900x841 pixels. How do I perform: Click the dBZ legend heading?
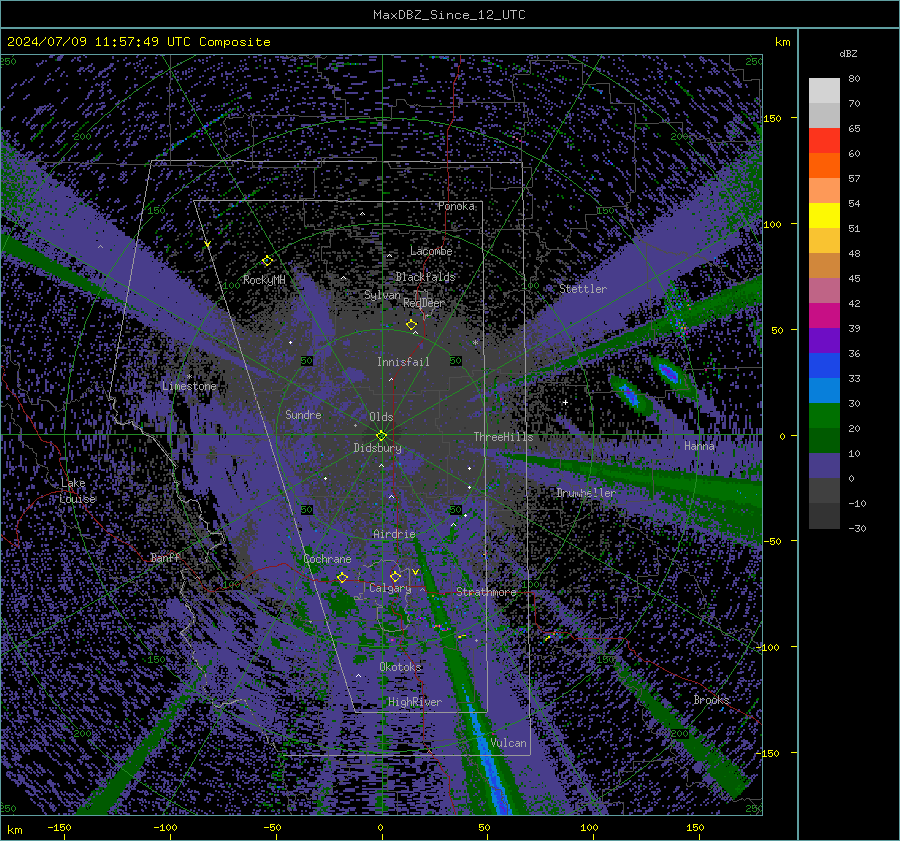pyautogui.click(x=848, y=54)
